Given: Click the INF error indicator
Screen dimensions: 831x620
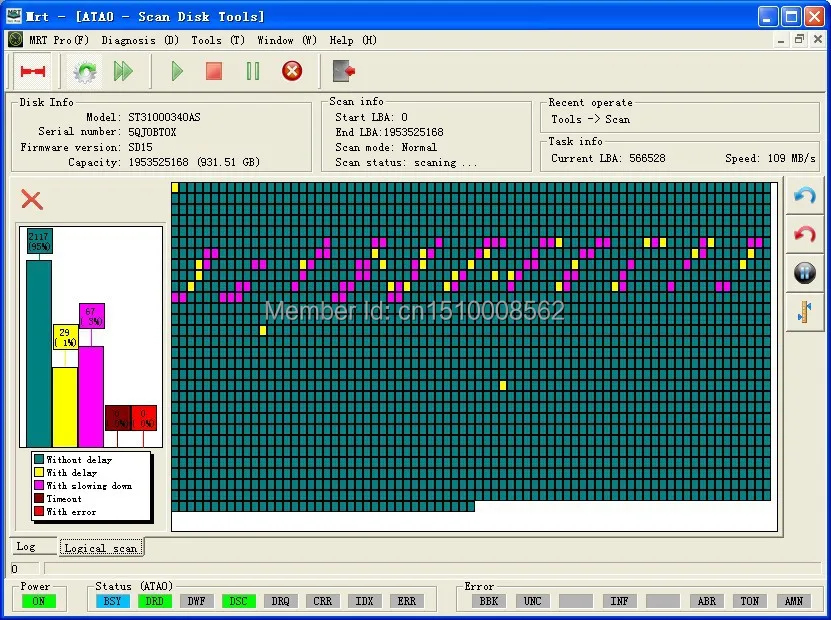Looking at the screenshot, I should click(619, 601).
